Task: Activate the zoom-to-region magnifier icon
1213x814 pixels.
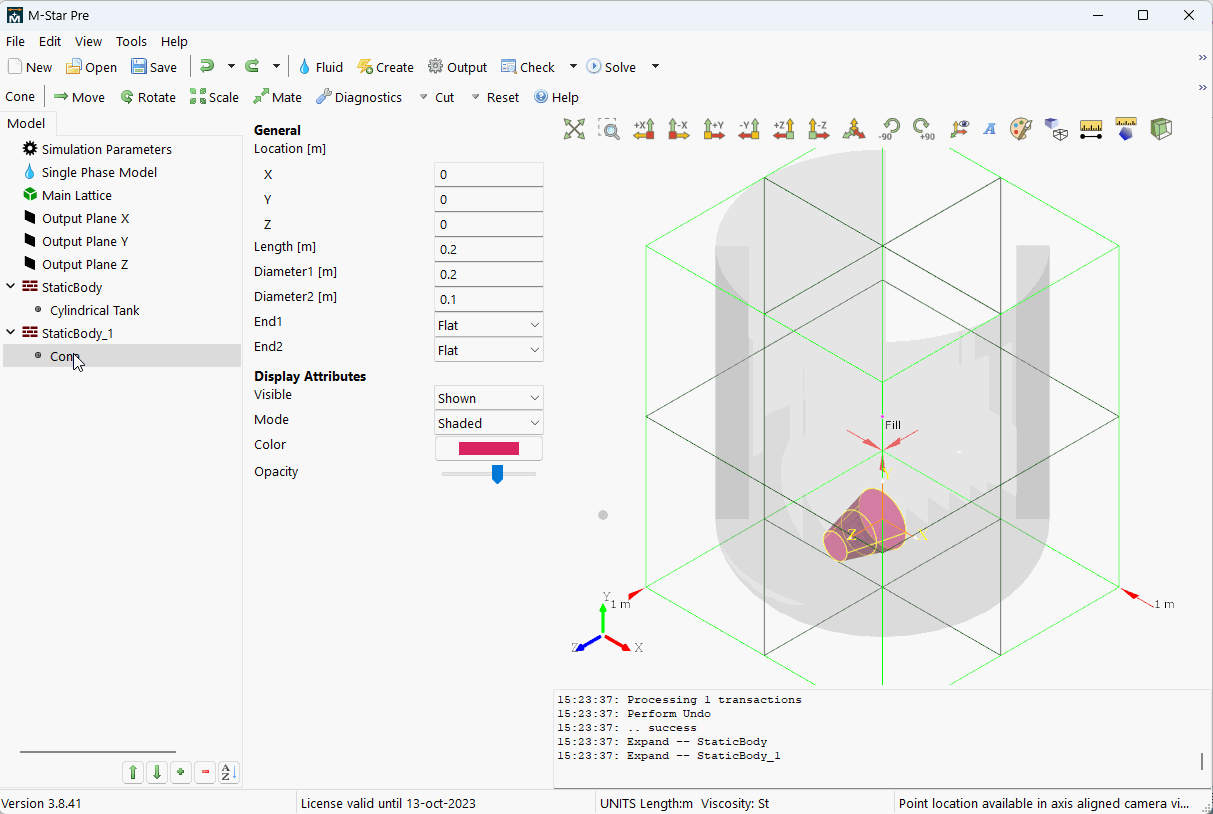Action: coord(609,128)
